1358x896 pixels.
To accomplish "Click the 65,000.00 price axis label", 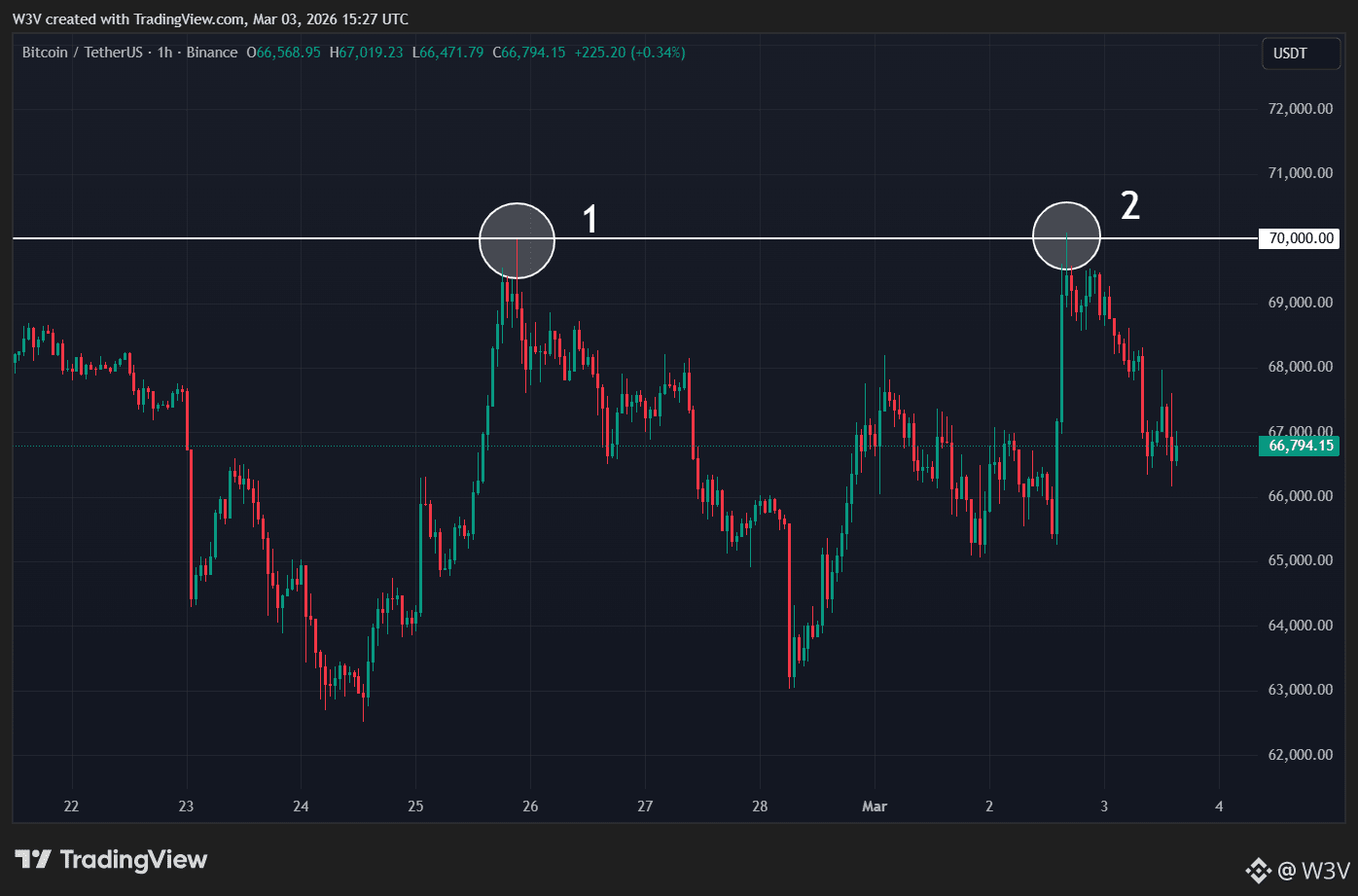I will click(1300, 560).
